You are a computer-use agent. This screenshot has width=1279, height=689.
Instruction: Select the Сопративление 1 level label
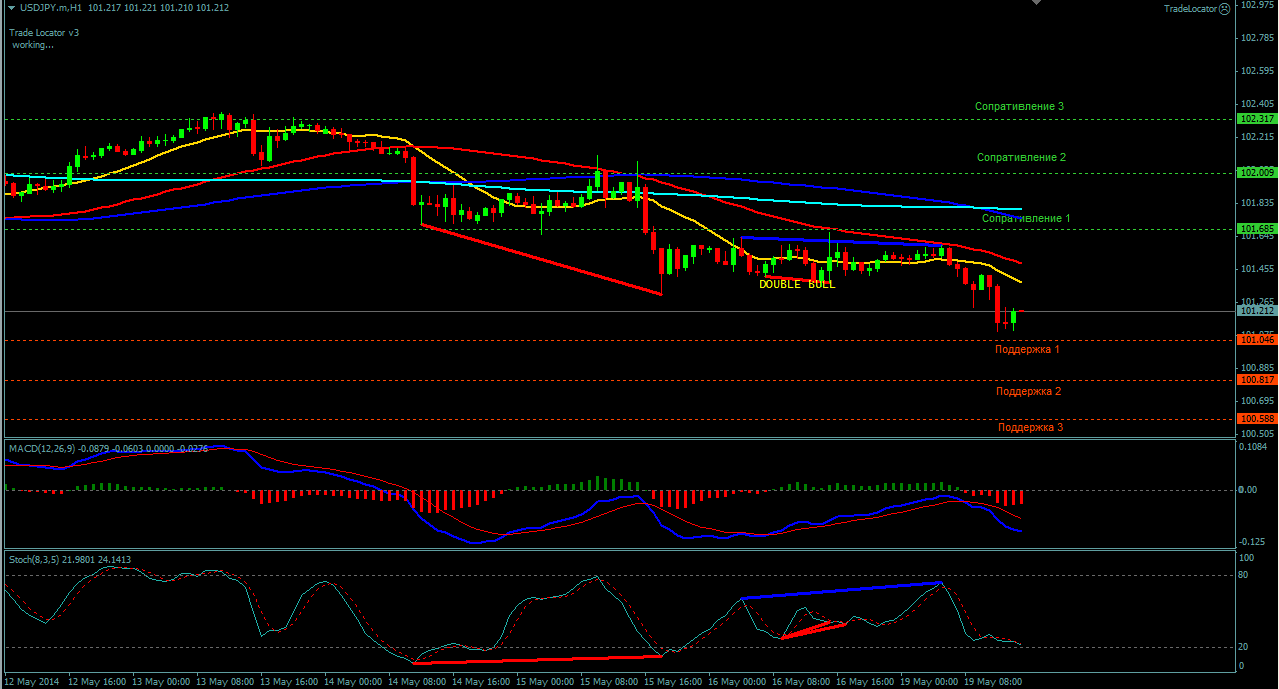(x=1026, y=218)
